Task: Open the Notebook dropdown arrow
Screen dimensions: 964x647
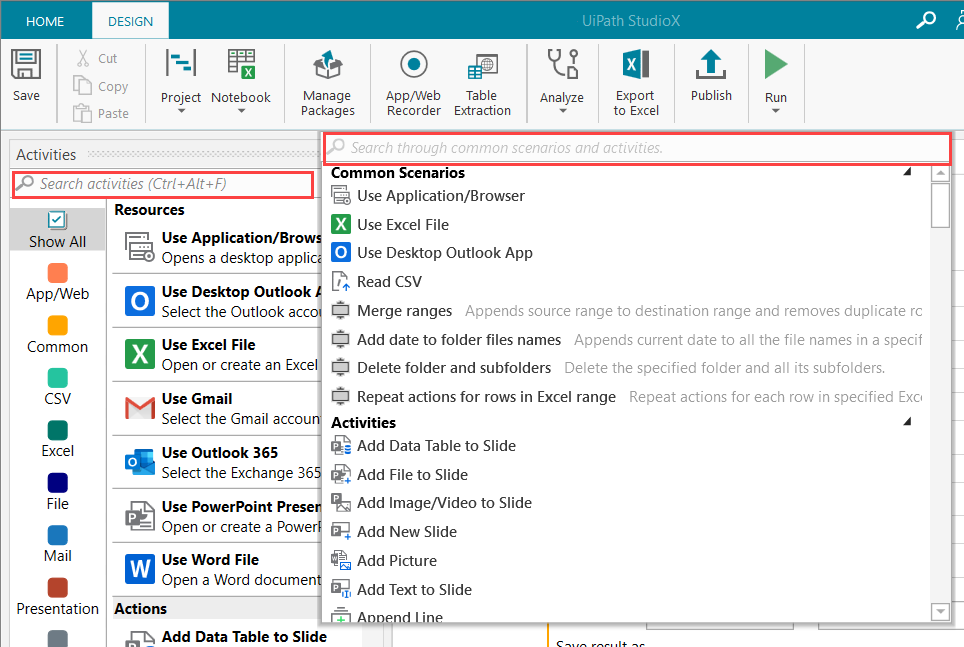Action: 241,111
